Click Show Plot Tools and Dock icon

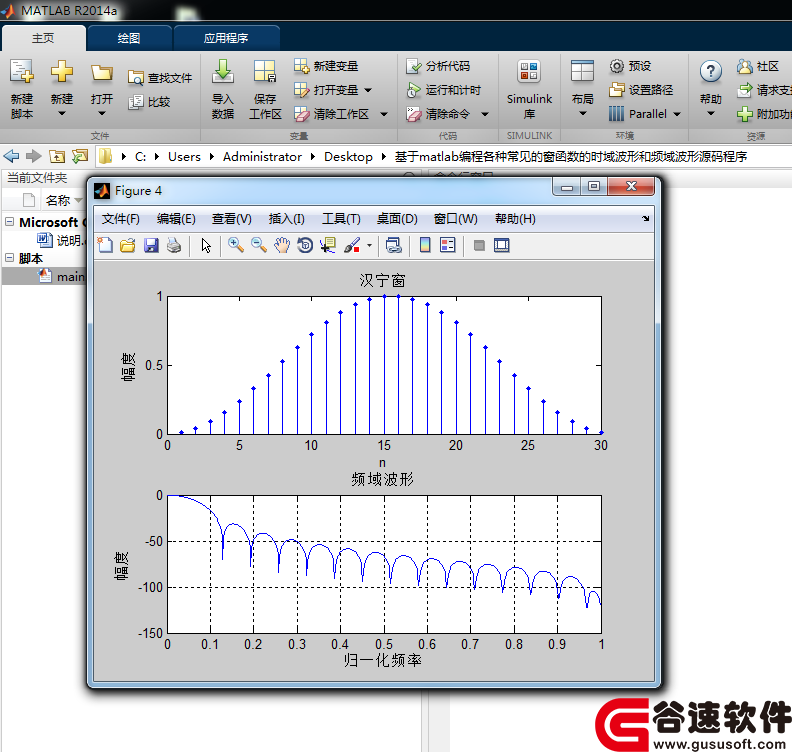point(502,245)
